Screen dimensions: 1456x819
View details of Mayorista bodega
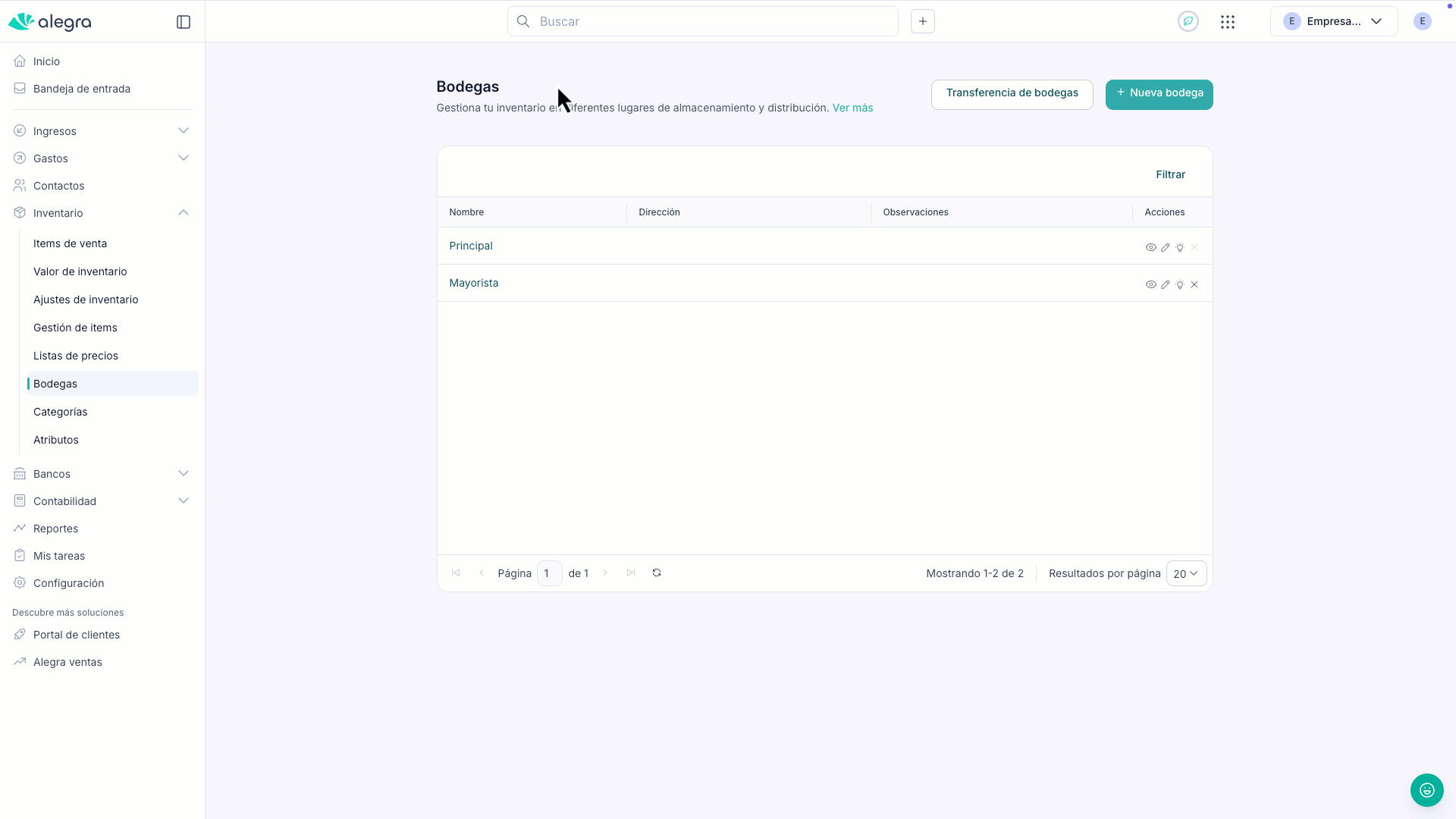(x=1151, y=284)
